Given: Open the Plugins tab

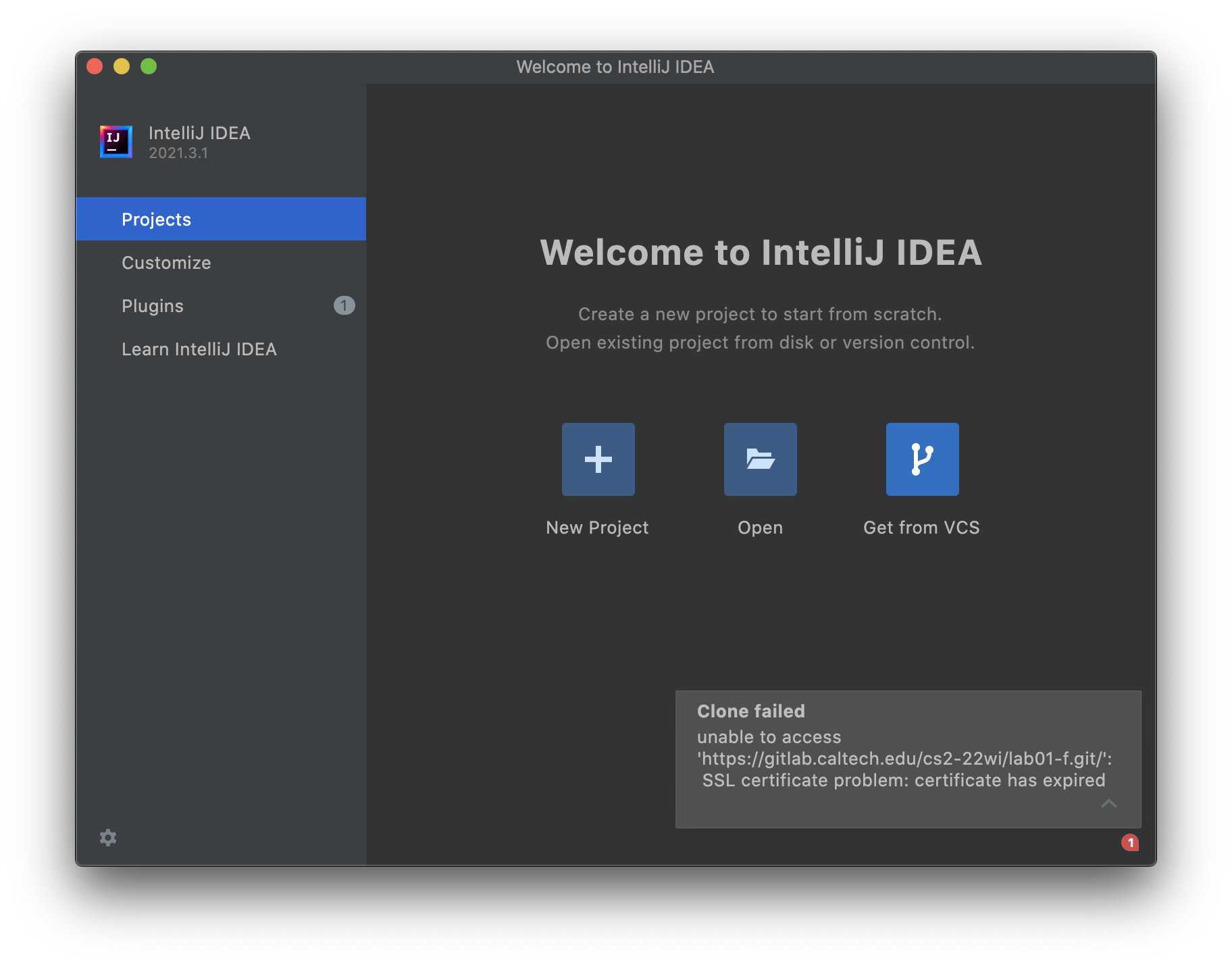Looking at the screenshot, I should [x=153, y=306].
